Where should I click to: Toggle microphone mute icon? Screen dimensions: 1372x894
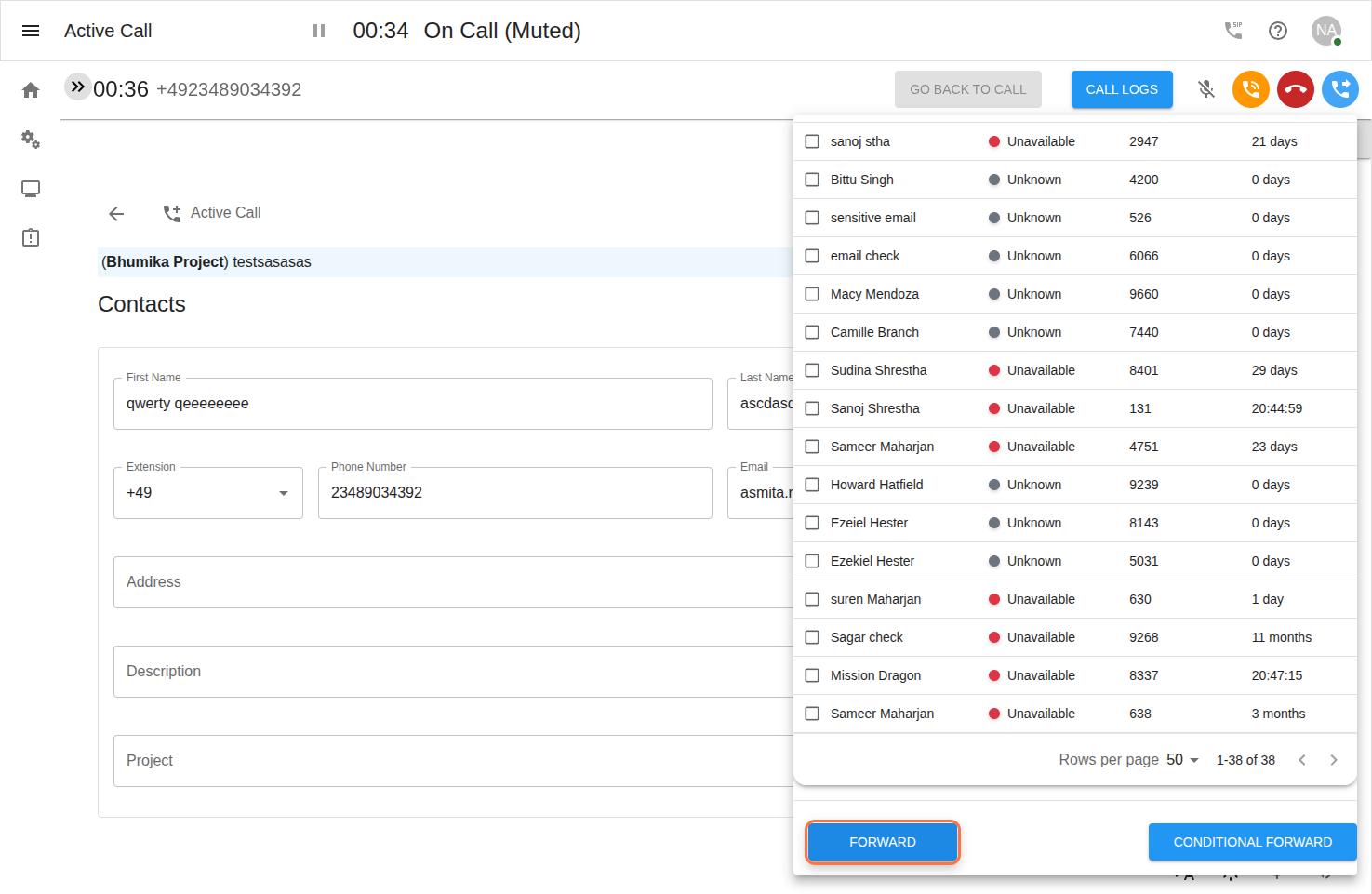(x=1206, y=89)
